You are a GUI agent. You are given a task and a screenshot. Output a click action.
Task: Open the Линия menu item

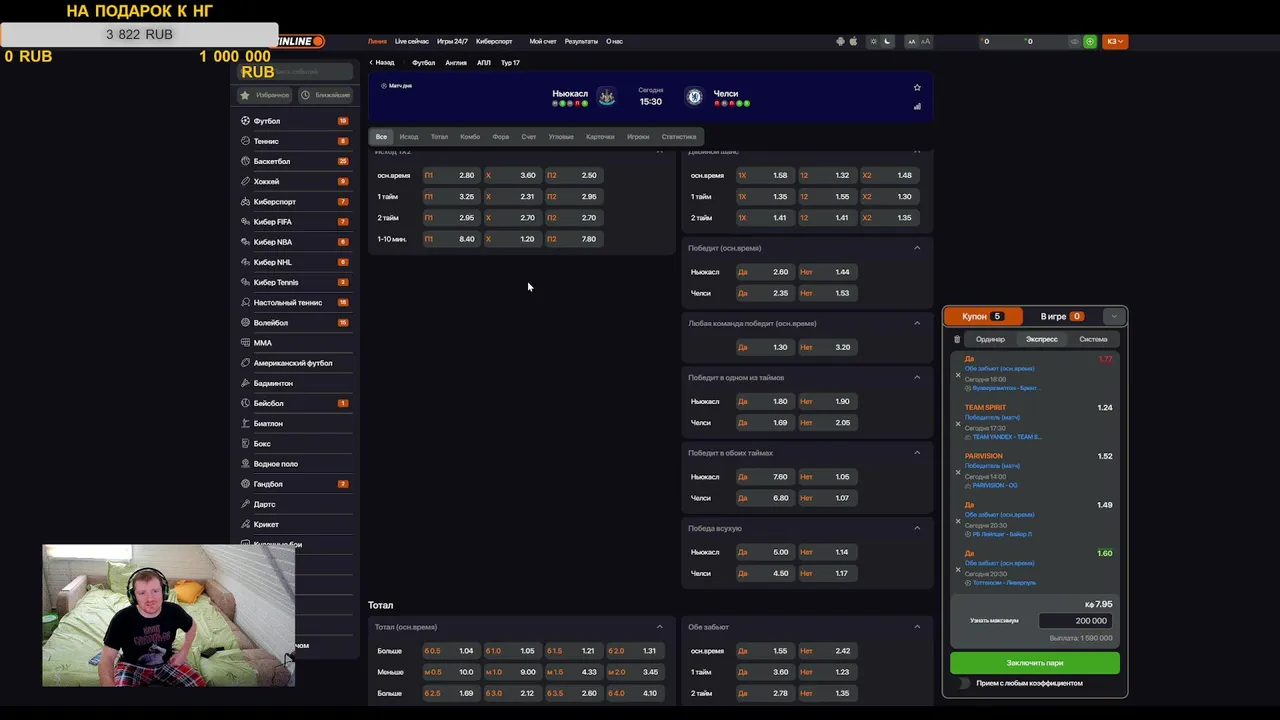[377, 41]
